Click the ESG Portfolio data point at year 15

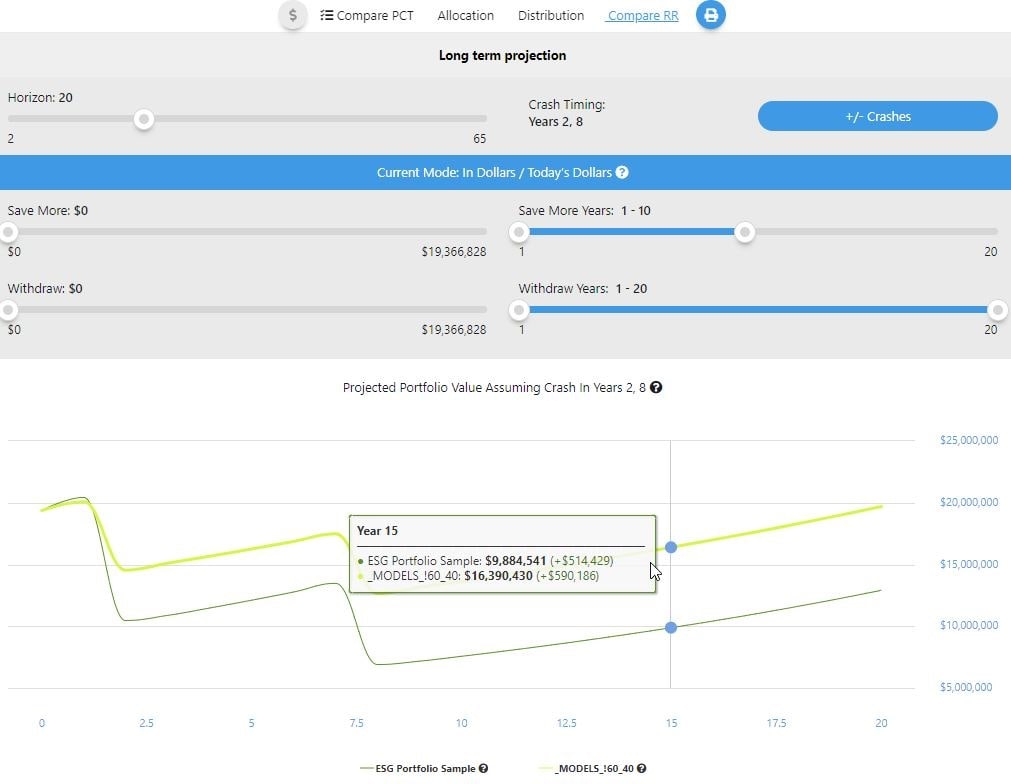tap(670, 627)
